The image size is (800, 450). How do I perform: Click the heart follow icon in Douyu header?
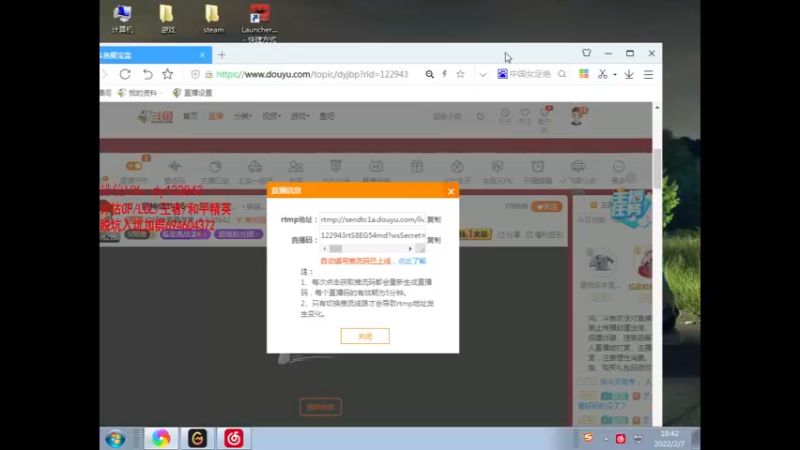(x=525, y=113)
